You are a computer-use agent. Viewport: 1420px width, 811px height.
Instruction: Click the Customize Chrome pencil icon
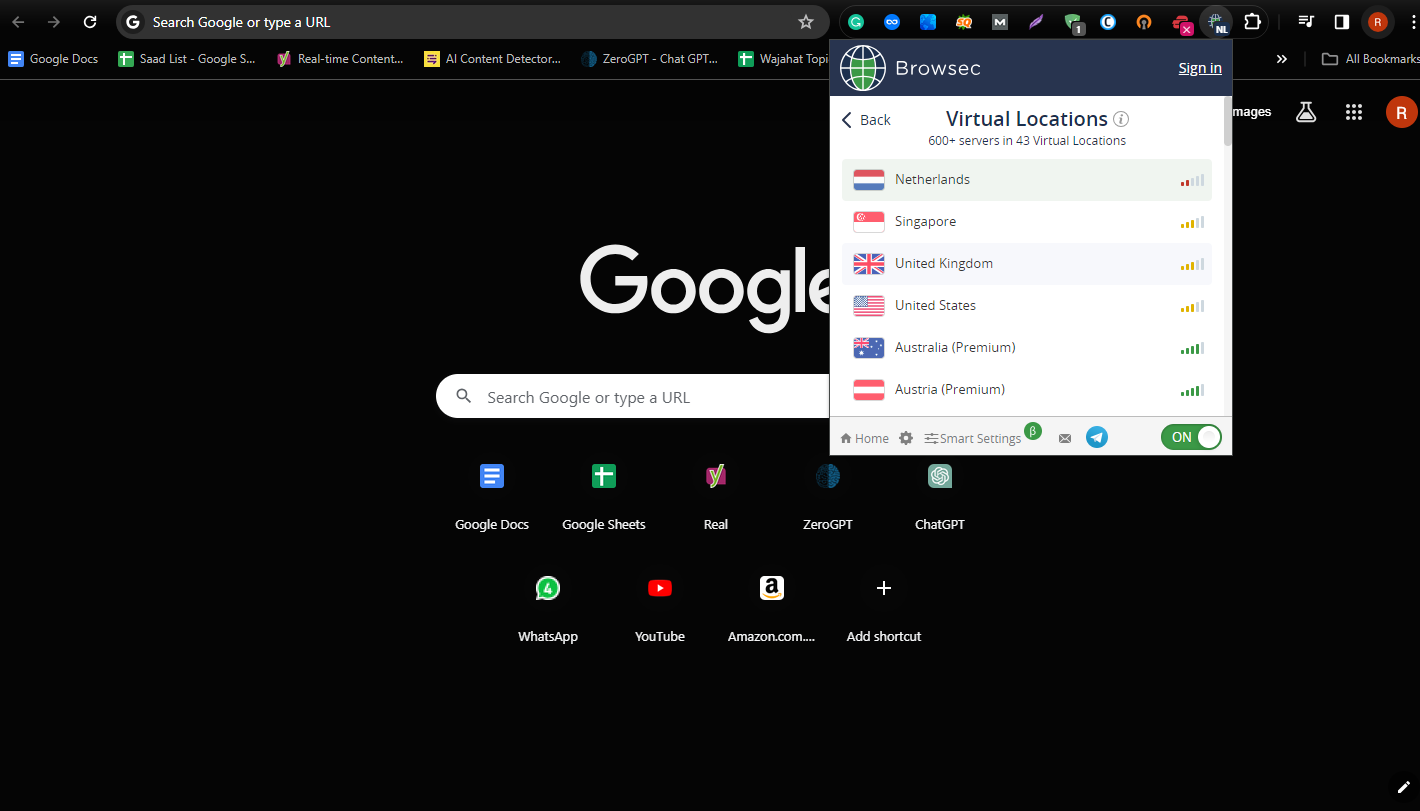[x=1403, y=787]
